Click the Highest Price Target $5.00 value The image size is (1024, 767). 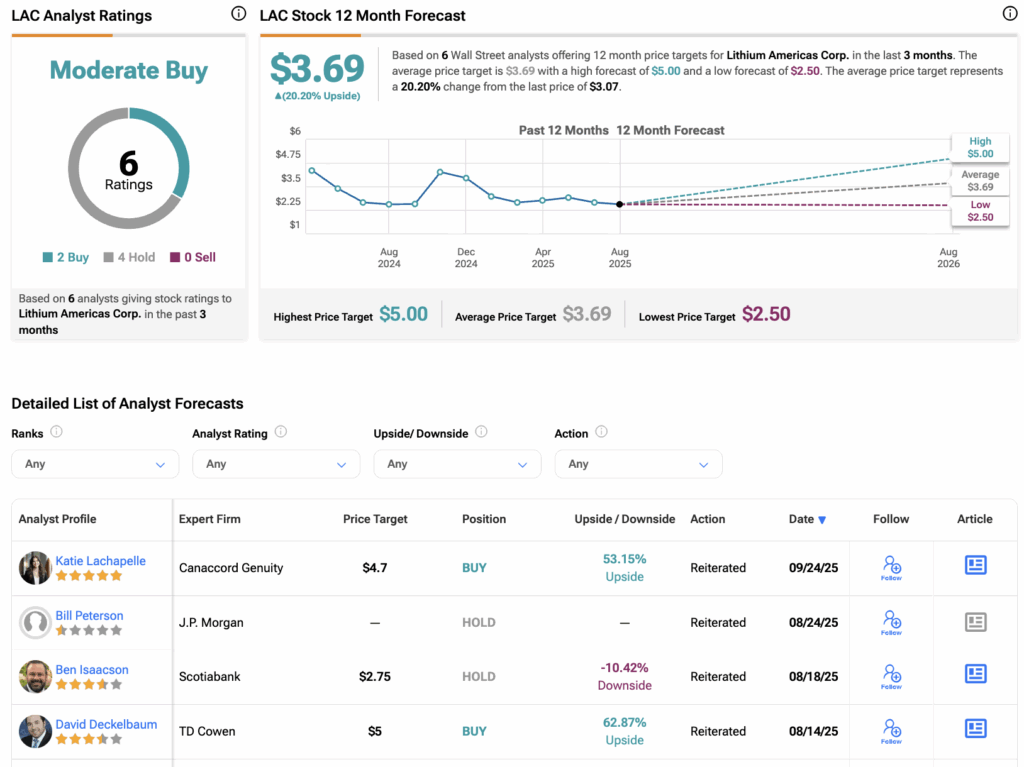point(404,314)
